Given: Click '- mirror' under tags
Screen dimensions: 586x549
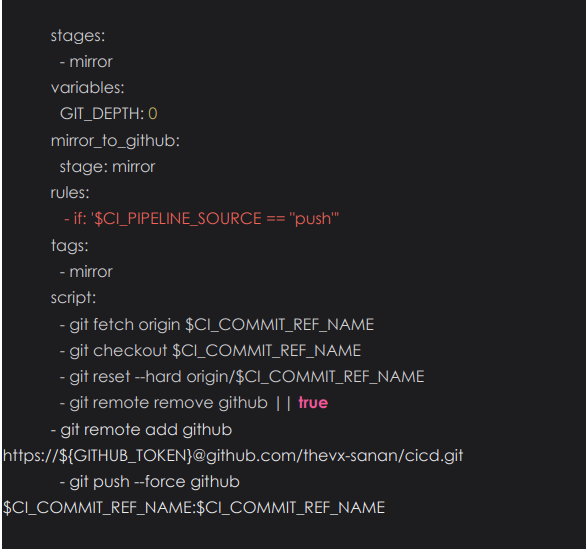Looking at the screenshot, I should (86, 272).
